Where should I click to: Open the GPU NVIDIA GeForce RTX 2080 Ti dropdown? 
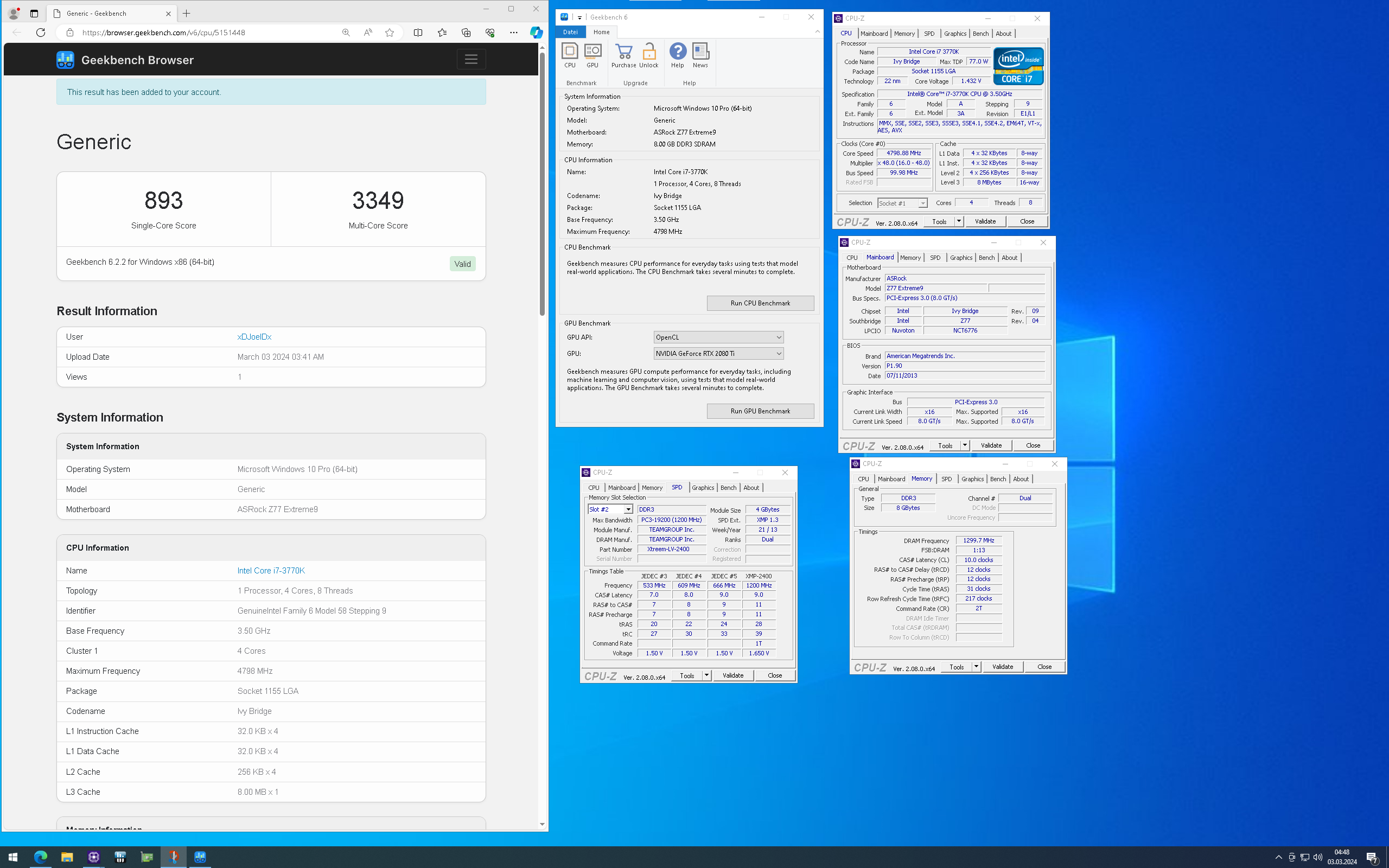pos(718,354)
